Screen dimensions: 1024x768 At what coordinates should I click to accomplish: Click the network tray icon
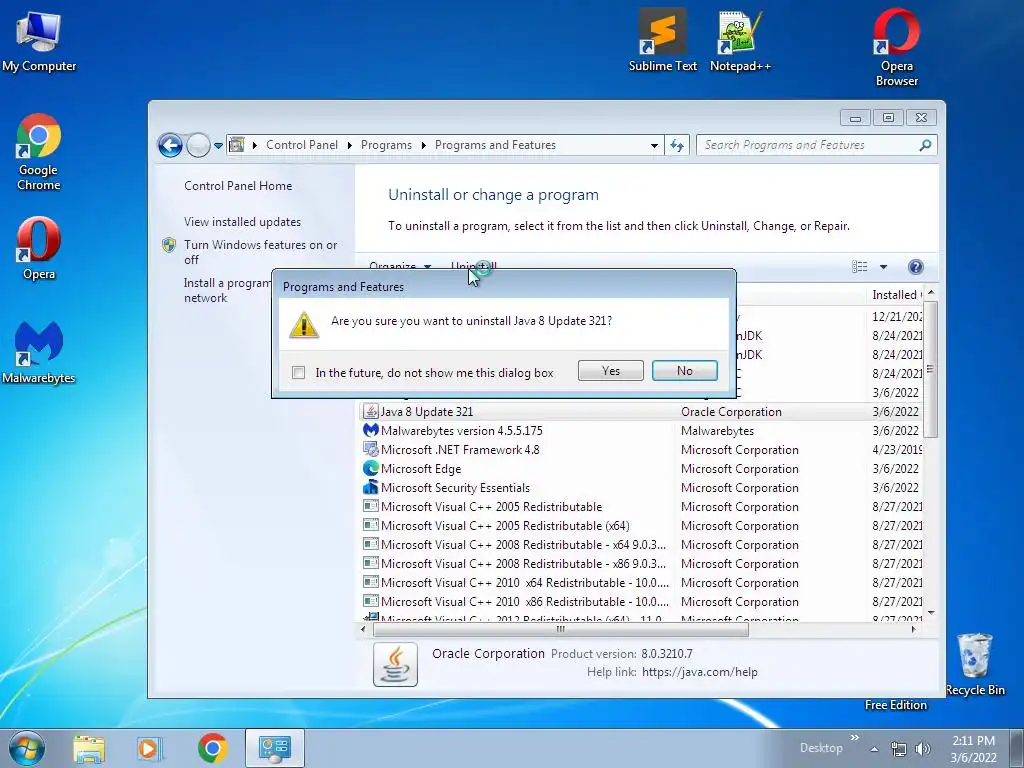(899, 749)
